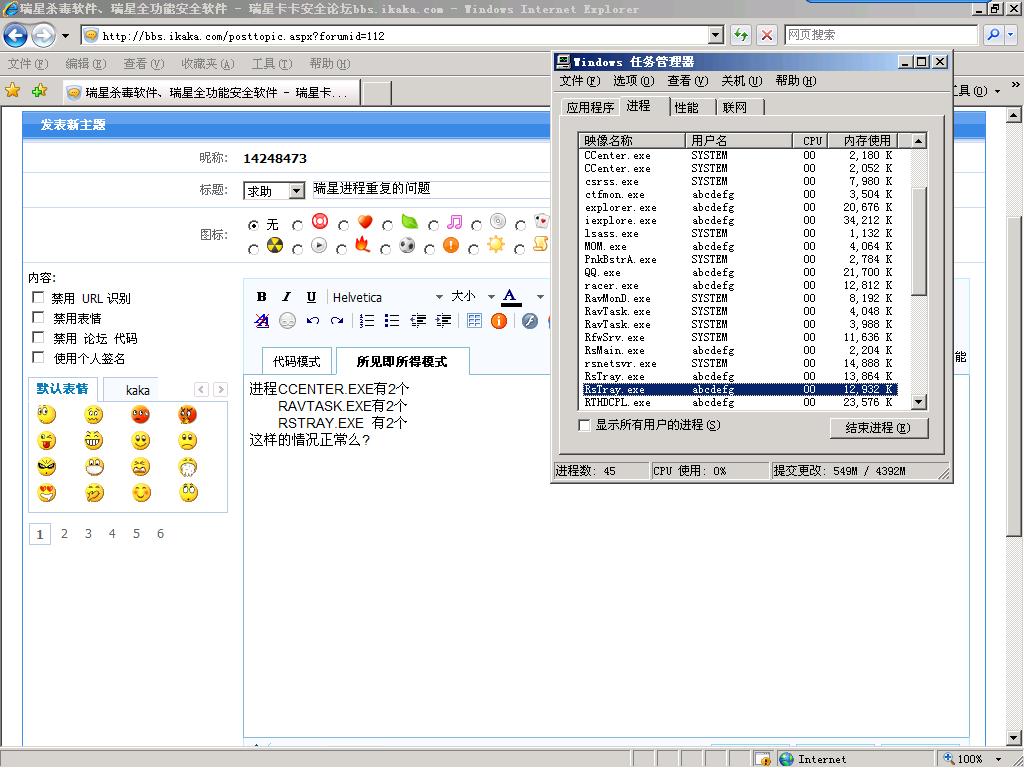Click the font color A swatch
Screen dimensions: 1024x768
(511, 297)
